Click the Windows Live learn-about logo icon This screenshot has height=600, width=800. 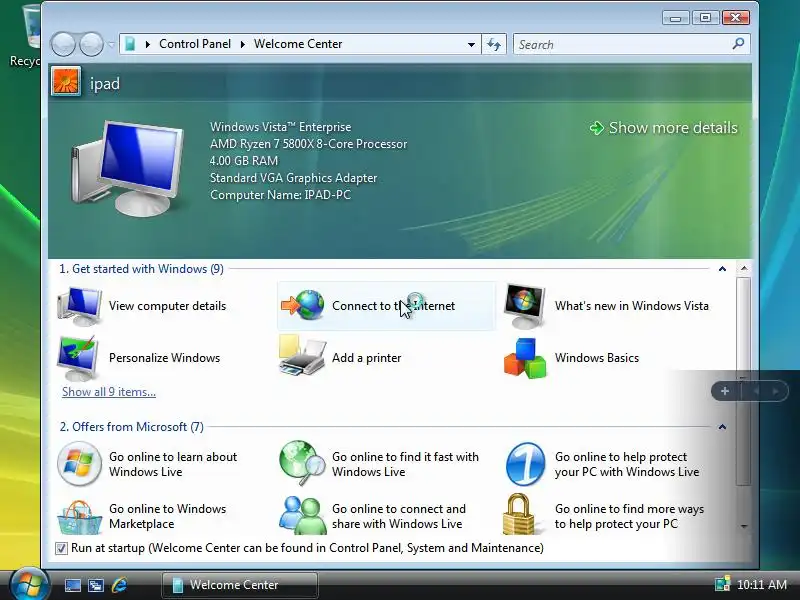point(79,464)
